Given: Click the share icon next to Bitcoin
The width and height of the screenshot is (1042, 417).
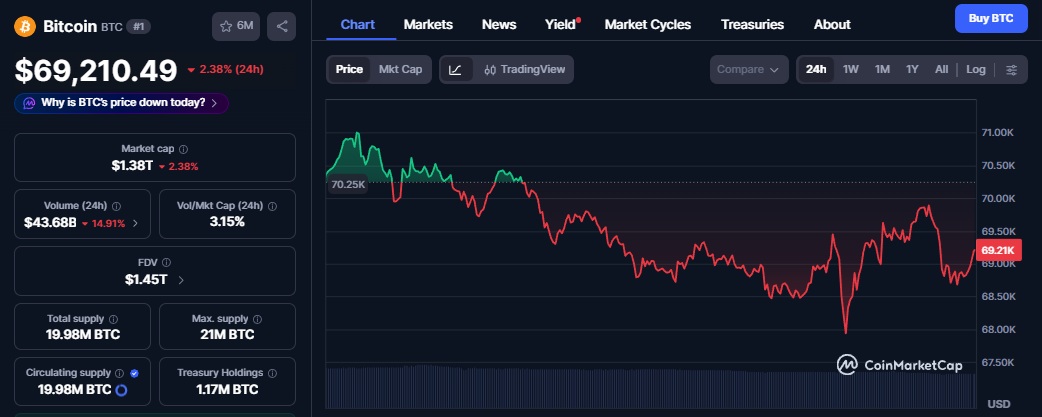Looking at the screenshot, I should coord(281,26).
